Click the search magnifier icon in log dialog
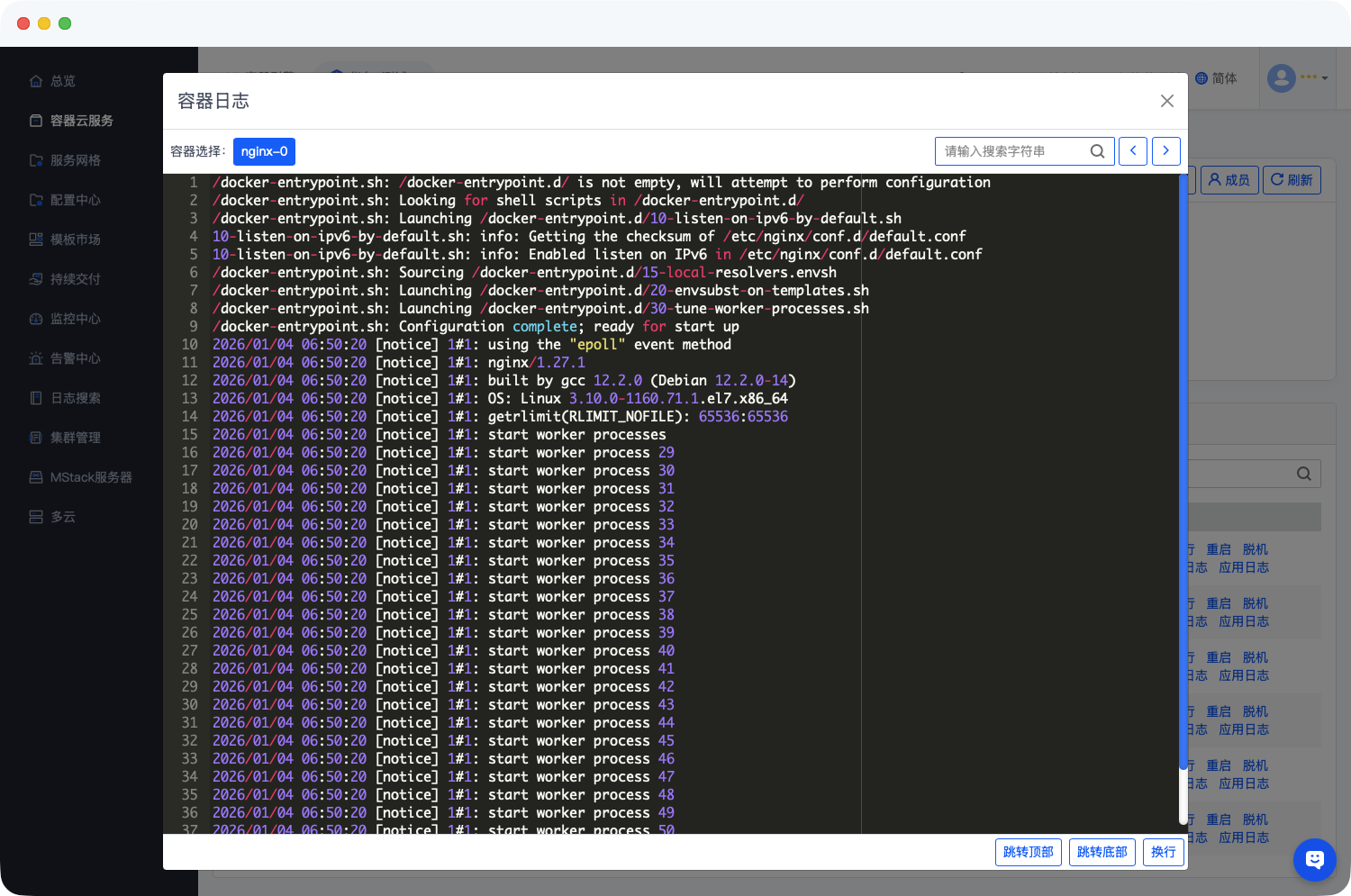Screen dimensions: 1351x896 click(1097, 151)
